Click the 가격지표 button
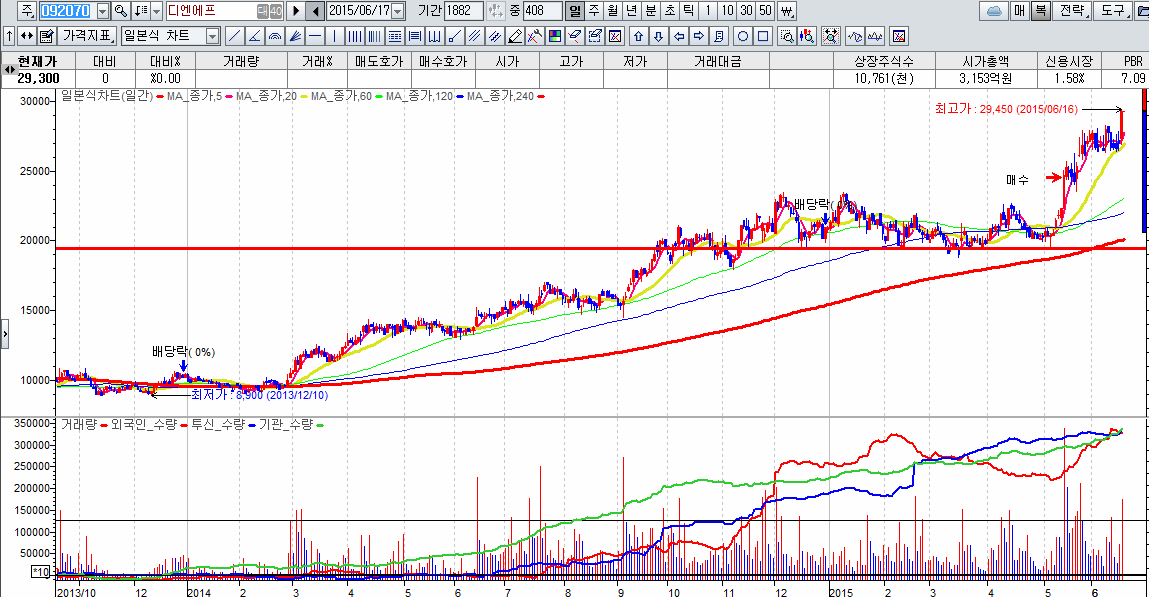The height and width of the screenshot is (597, 1149). pos(87,36)
